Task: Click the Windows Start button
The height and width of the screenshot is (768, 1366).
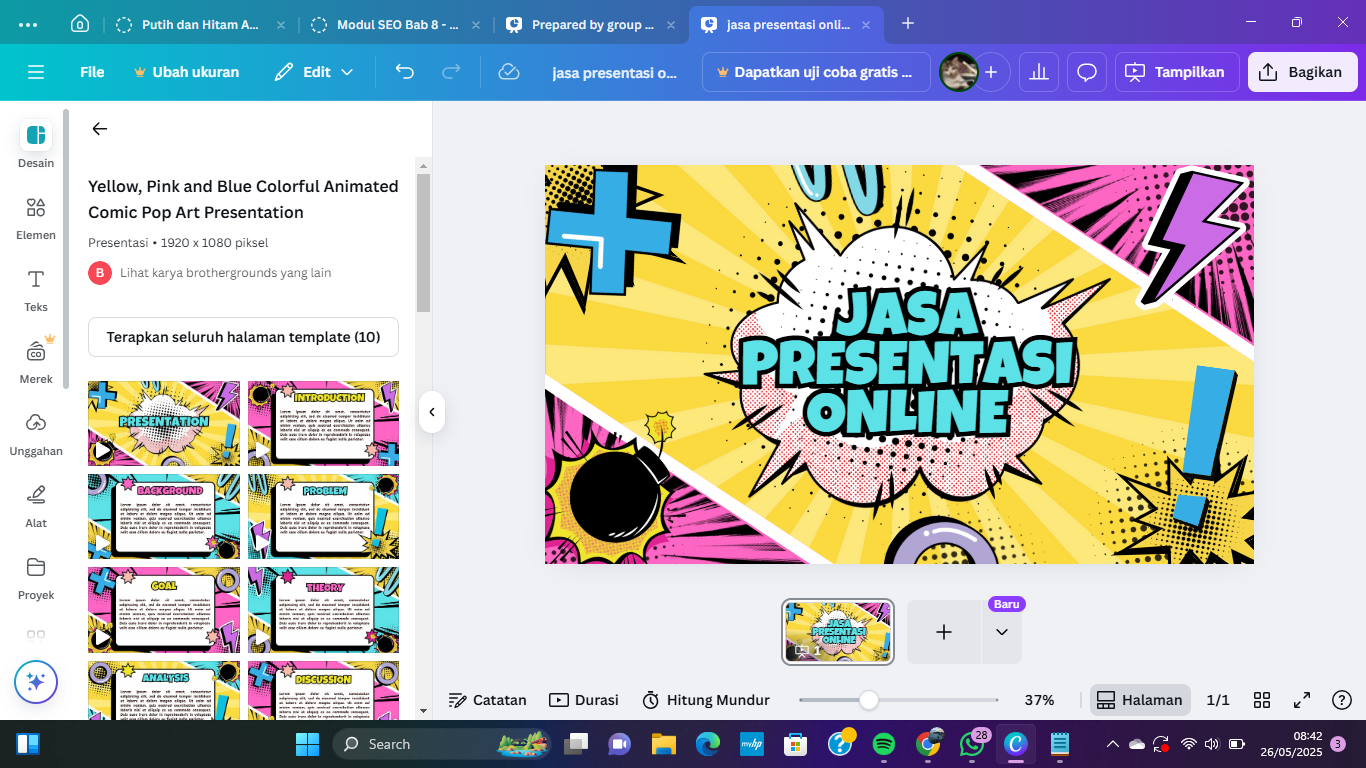Action: (307, 744)
